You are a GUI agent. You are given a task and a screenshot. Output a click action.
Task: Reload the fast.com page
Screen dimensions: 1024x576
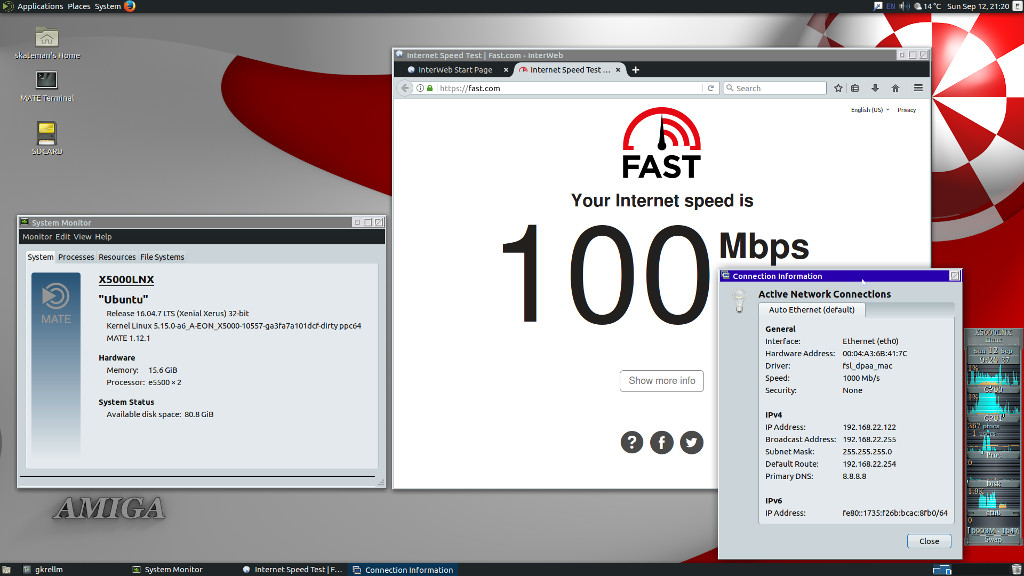[x=711, y=88]
